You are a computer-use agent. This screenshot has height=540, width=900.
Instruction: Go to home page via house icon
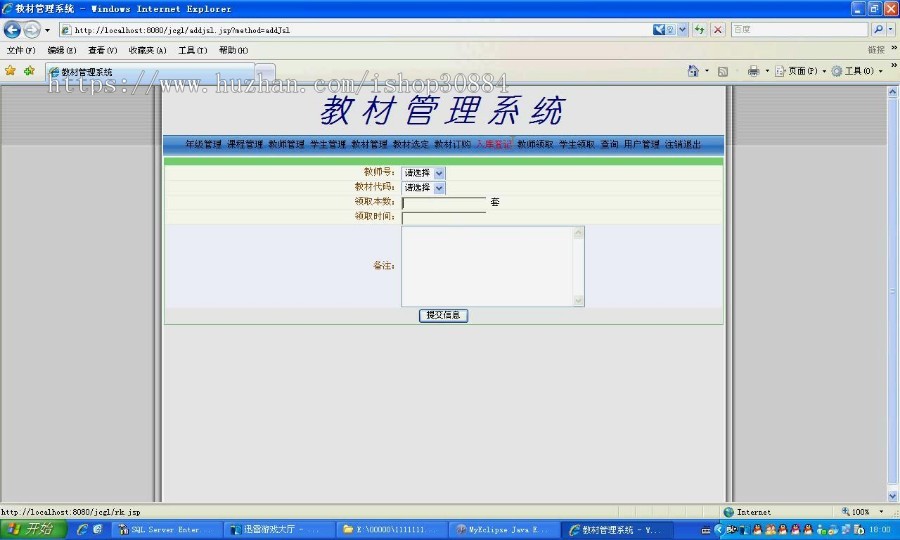(693, 71)
